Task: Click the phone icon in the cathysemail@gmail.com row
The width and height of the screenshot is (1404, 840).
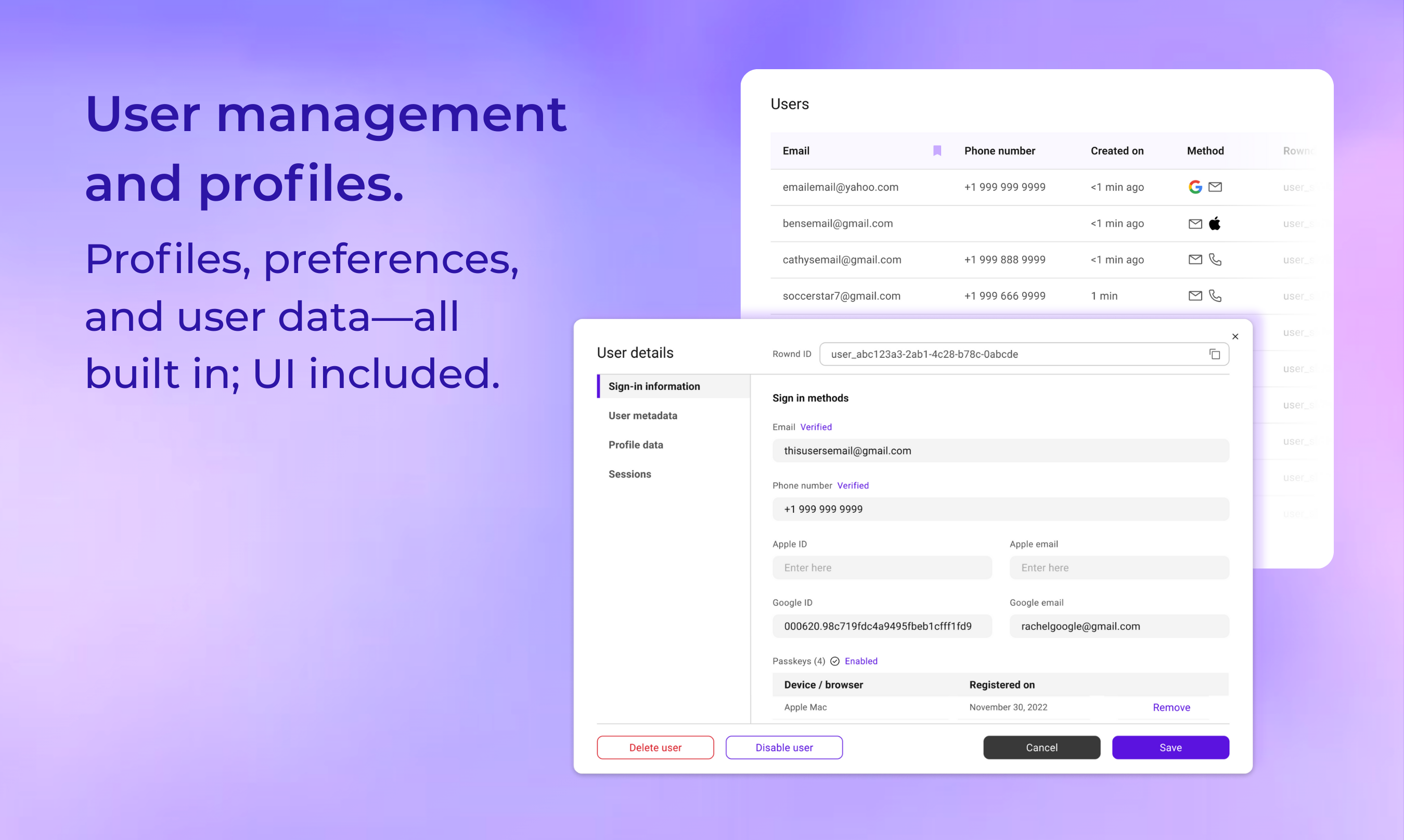Action: (x=1215, y=259)
